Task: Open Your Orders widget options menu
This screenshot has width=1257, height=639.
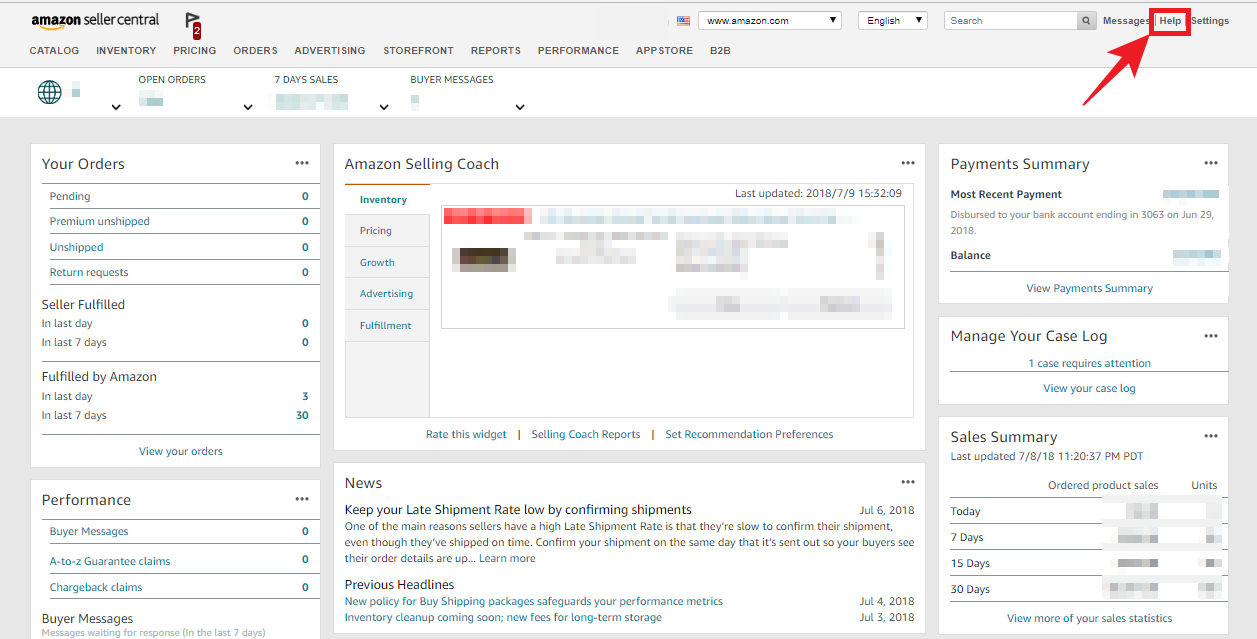Action: coord(302,163)
